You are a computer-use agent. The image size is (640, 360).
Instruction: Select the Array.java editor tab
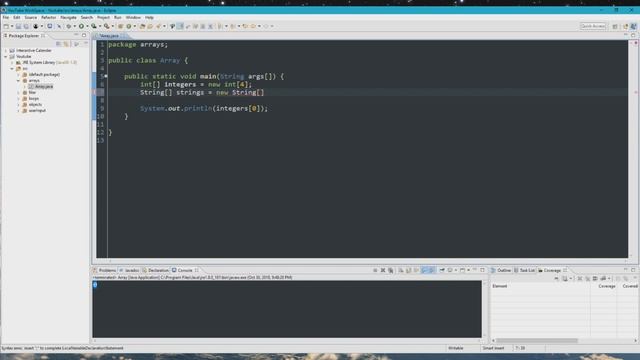[109, 36]
